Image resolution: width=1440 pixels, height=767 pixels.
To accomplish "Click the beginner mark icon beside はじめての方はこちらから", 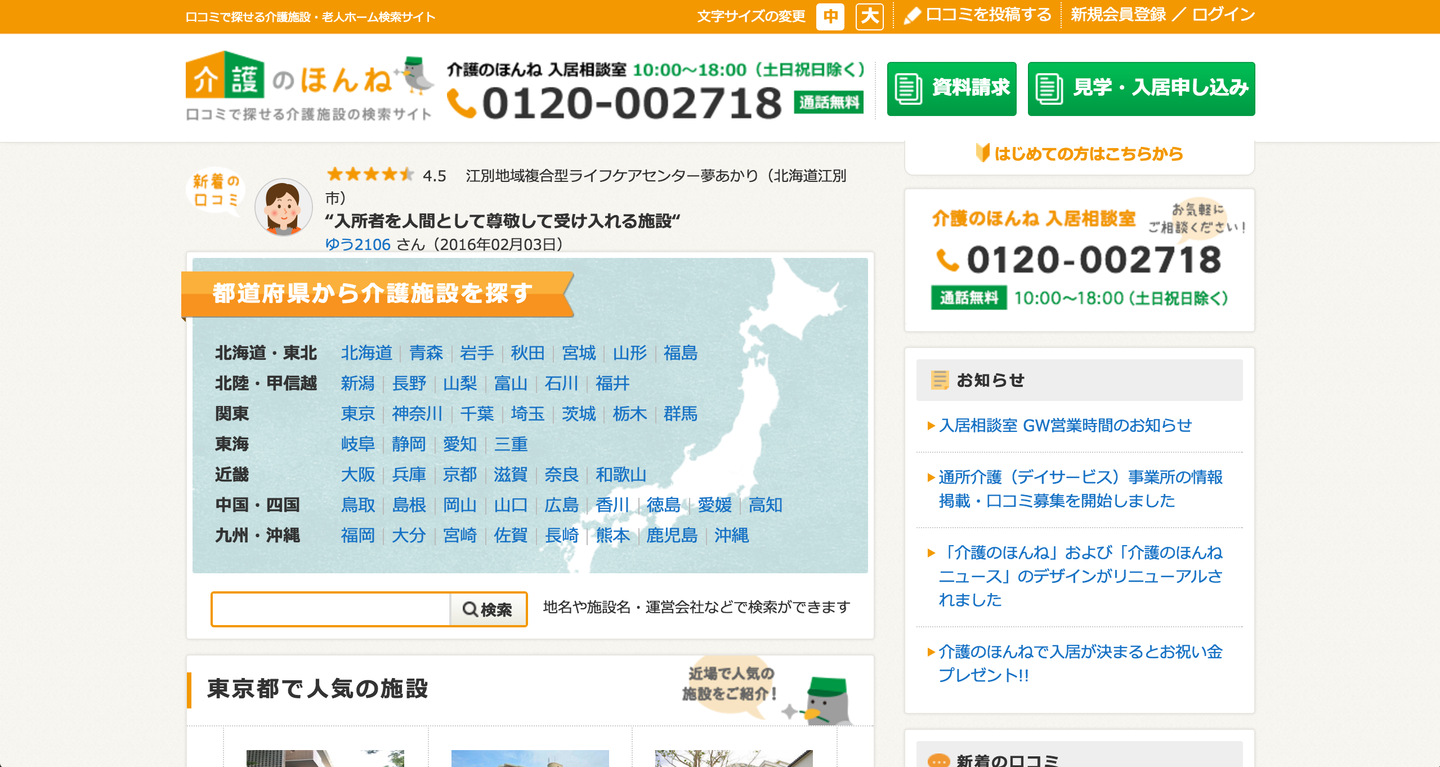I will pos(982,153).
